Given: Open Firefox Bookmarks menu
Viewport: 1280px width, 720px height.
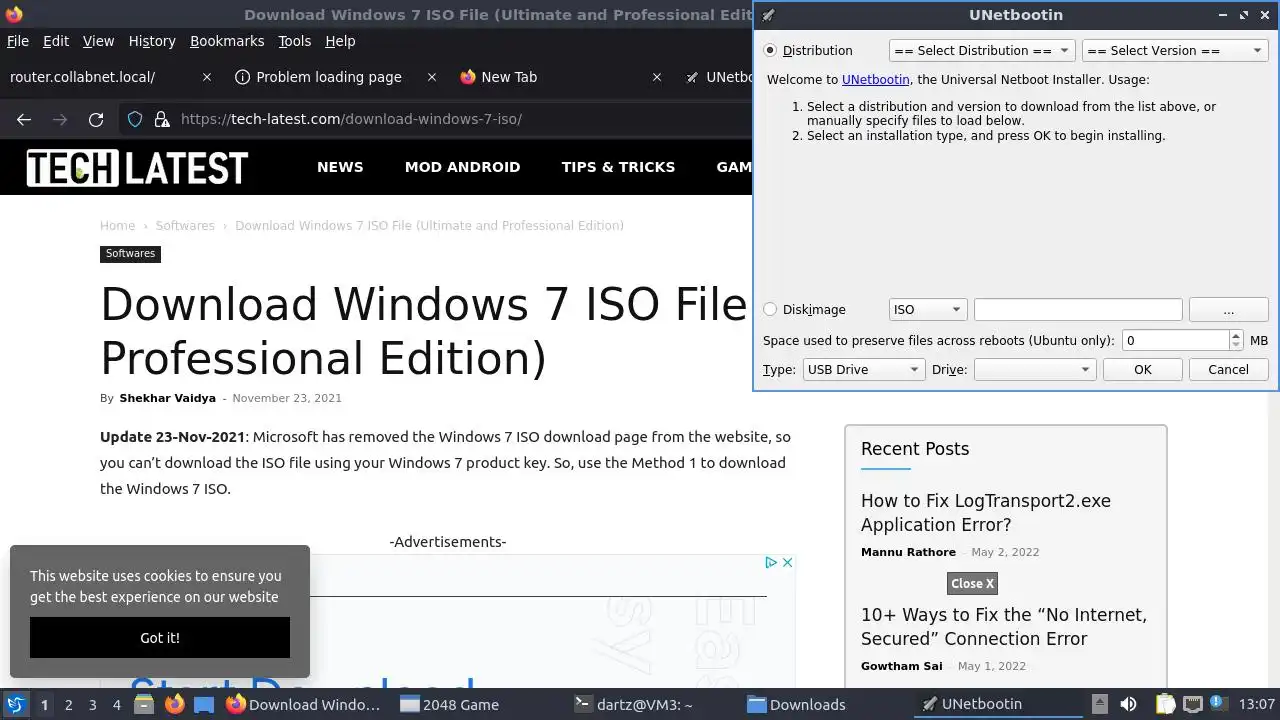Looking at the screenshot, I should pyautogui.click(x=227, y=41).
